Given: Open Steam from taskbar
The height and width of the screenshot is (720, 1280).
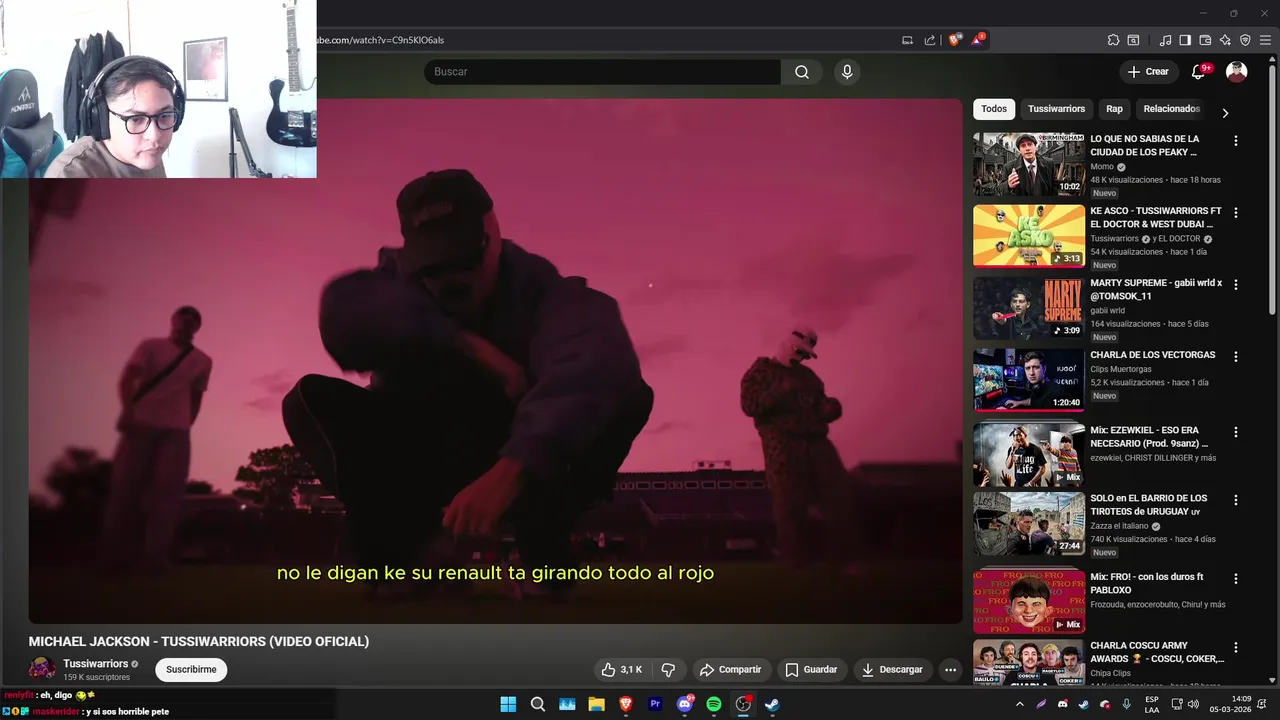Looking at the screenshot, I should coord(772,704).
